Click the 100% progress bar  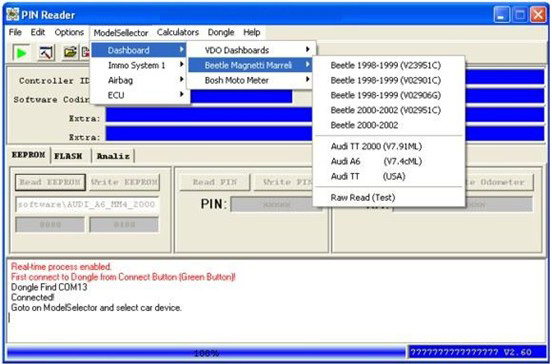point(206,352)
